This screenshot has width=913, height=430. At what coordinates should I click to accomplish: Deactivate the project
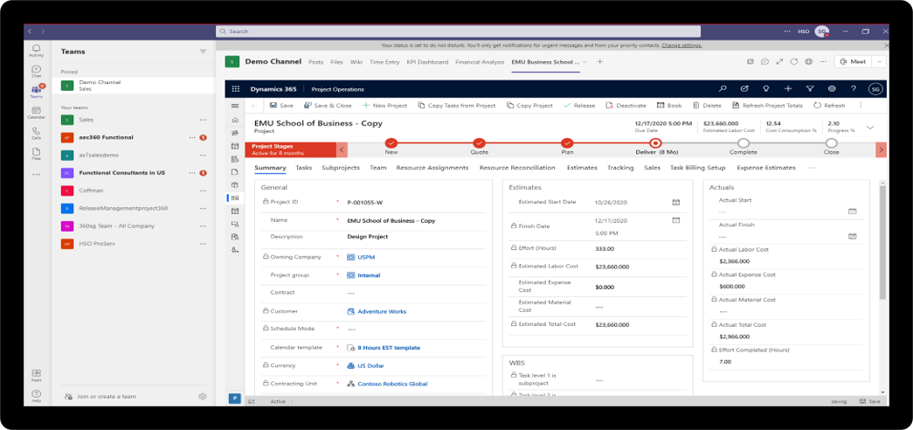(626, 105)
